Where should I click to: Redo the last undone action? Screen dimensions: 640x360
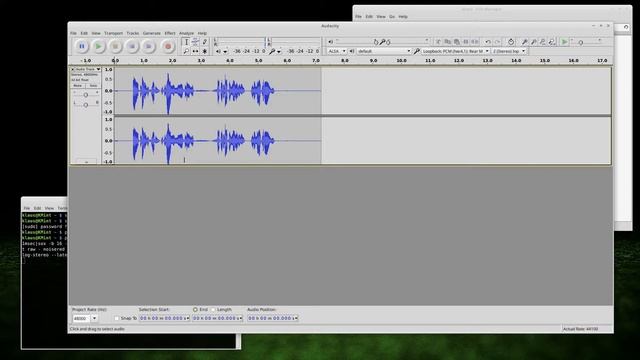(x=497, y=42)
